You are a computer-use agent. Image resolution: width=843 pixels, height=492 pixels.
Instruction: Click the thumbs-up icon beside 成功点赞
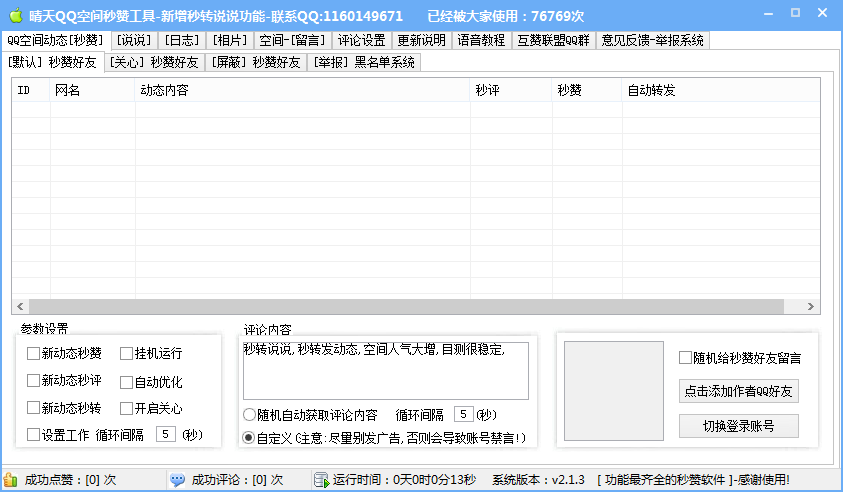click(10, 480)
